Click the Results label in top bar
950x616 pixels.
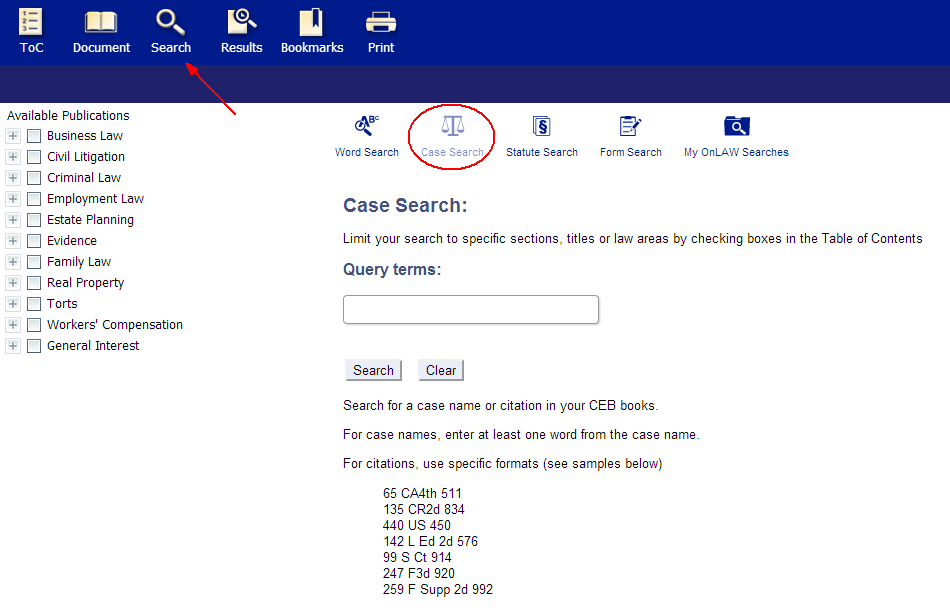click(242, 47)
